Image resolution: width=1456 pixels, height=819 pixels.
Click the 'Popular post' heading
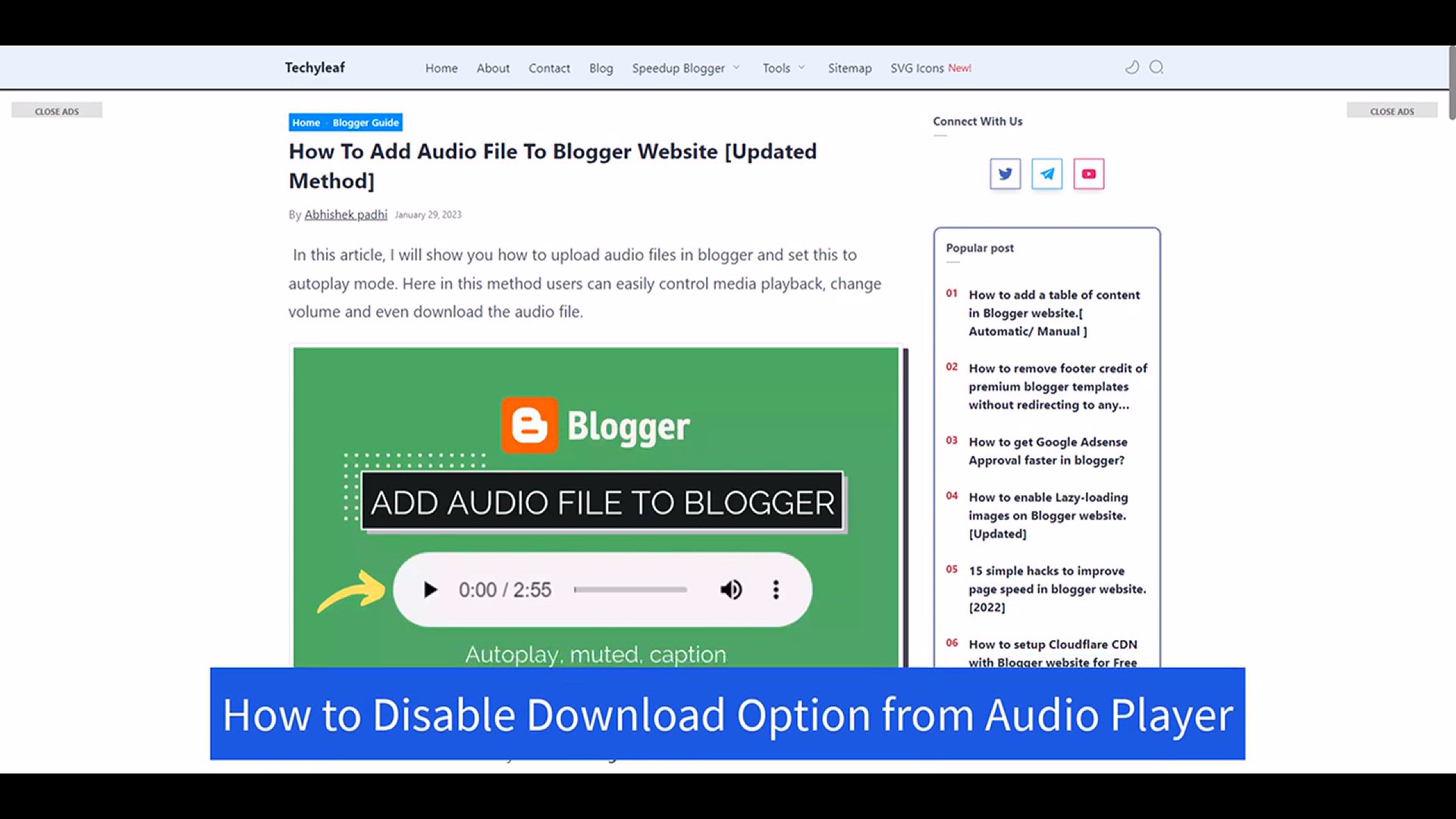pyautogui.click(x=980, y=248)
